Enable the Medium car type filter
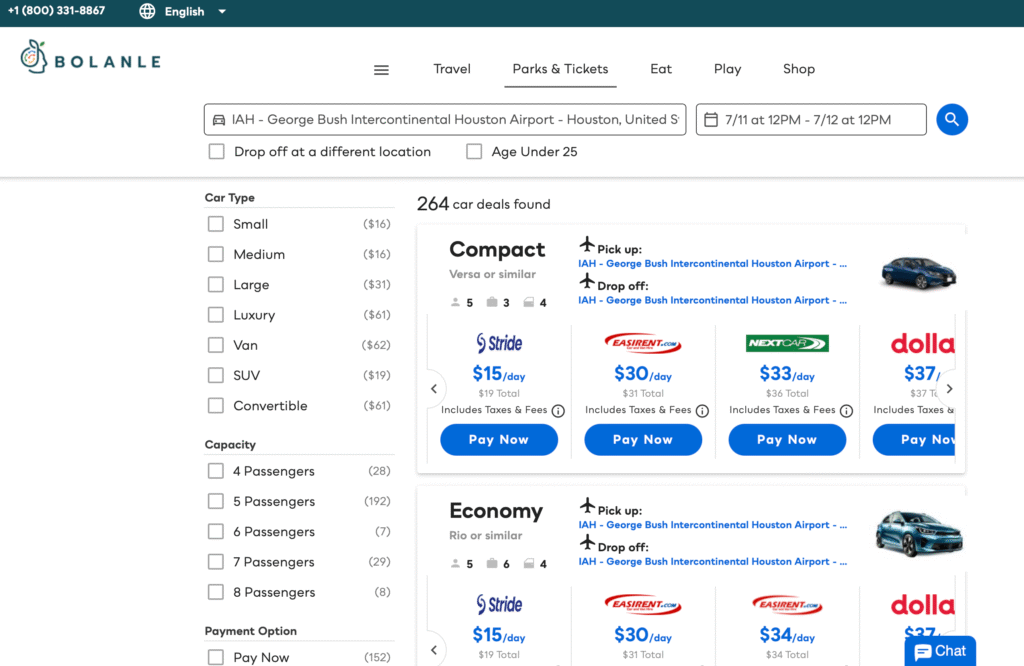 pyautogui.click(x=216, y=254)
